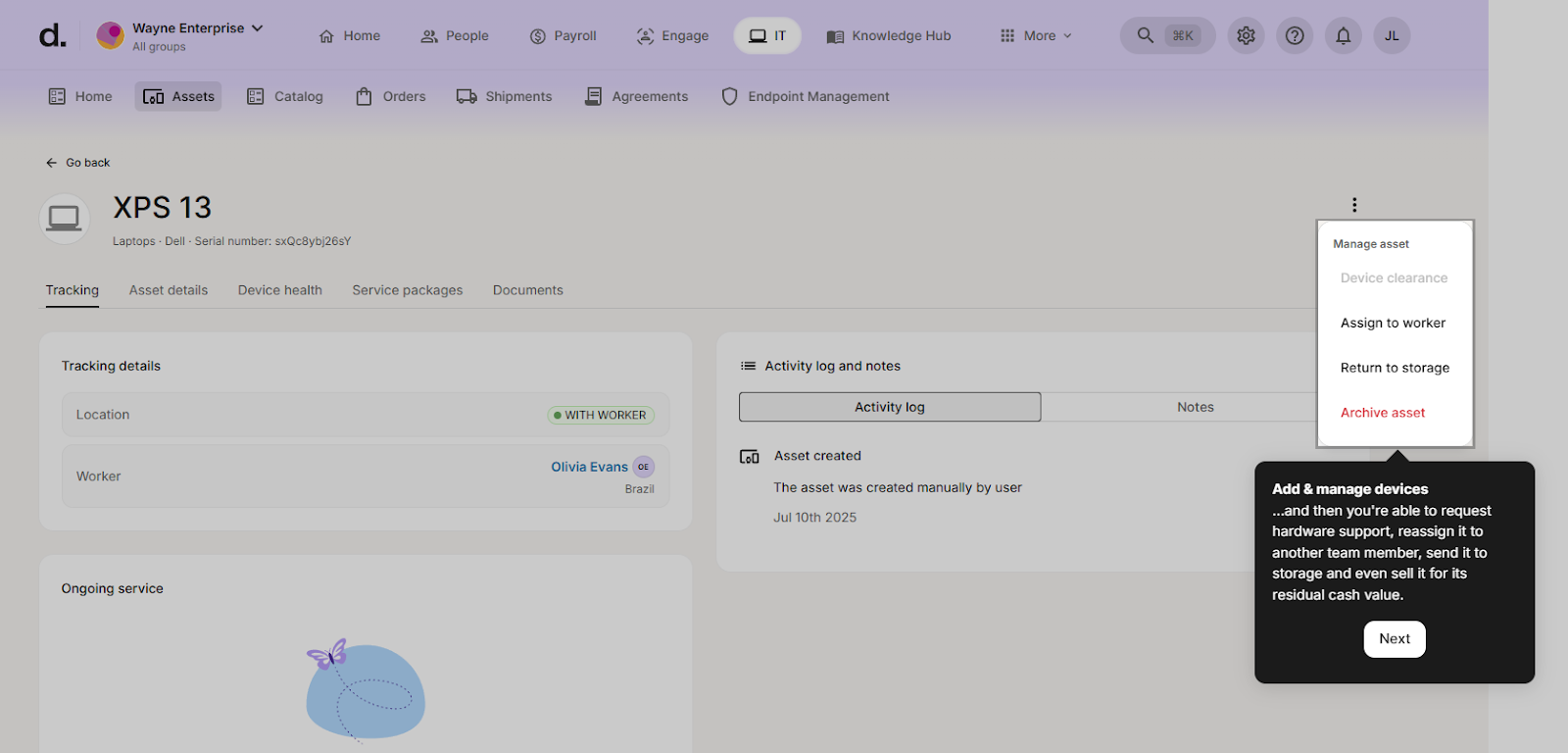
Task: Select Return to storage option
Action: click(x=1395, y=369)
